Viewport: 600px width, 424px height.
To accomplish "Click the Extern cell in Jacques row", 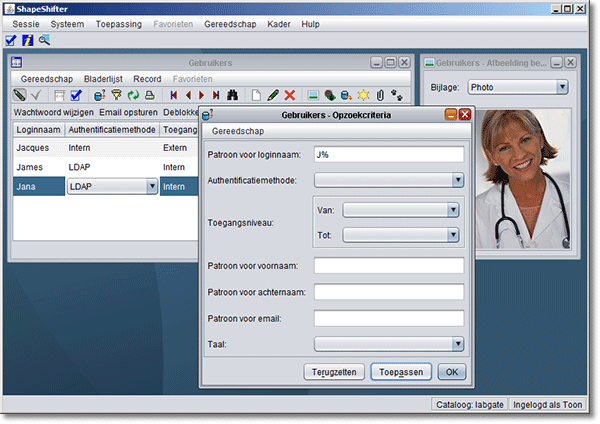I will point(179,148).
